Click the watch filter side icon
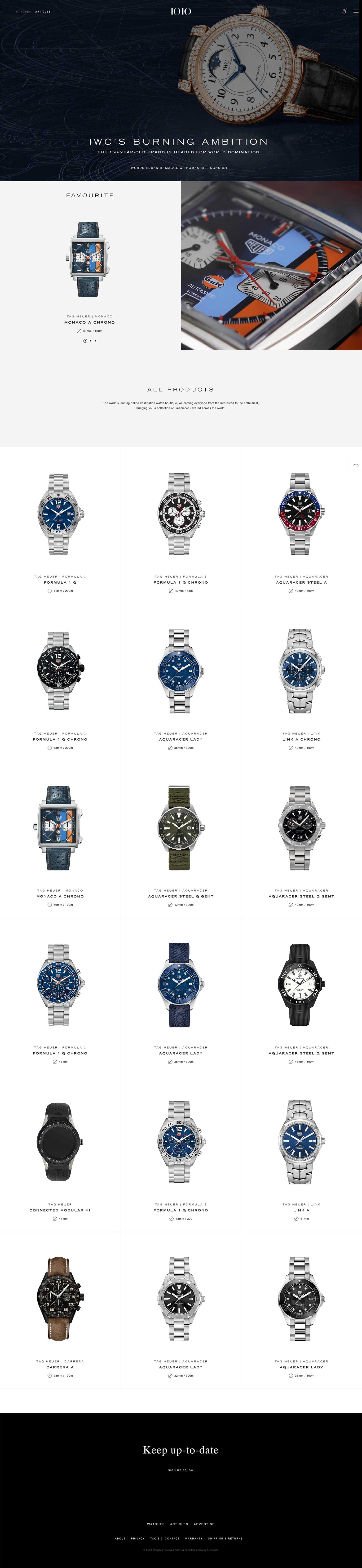Viewport: 362px width, 1568px height. pos(356,465)
